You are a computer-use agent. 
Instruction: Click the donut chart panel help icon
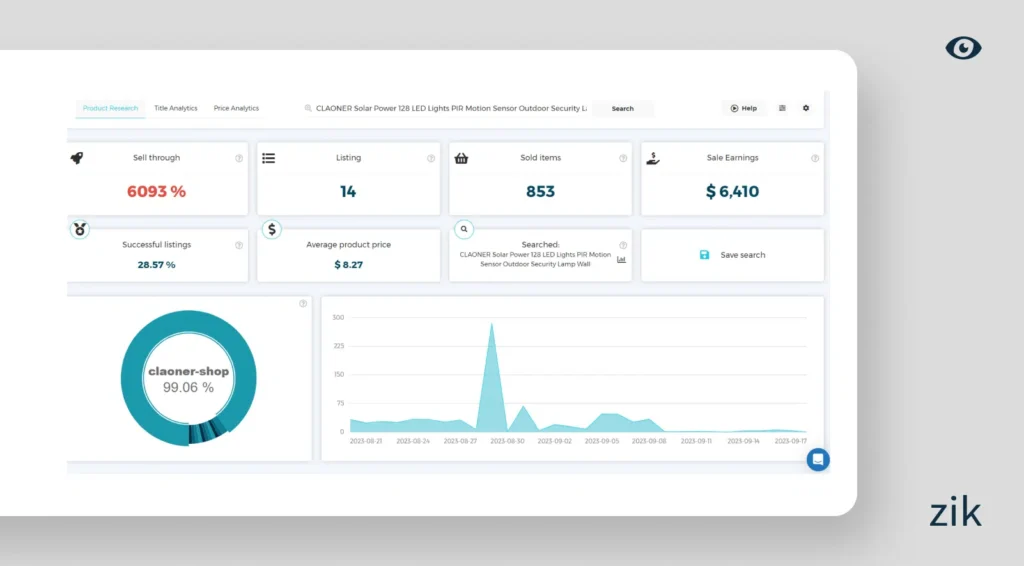click(303, 304)
